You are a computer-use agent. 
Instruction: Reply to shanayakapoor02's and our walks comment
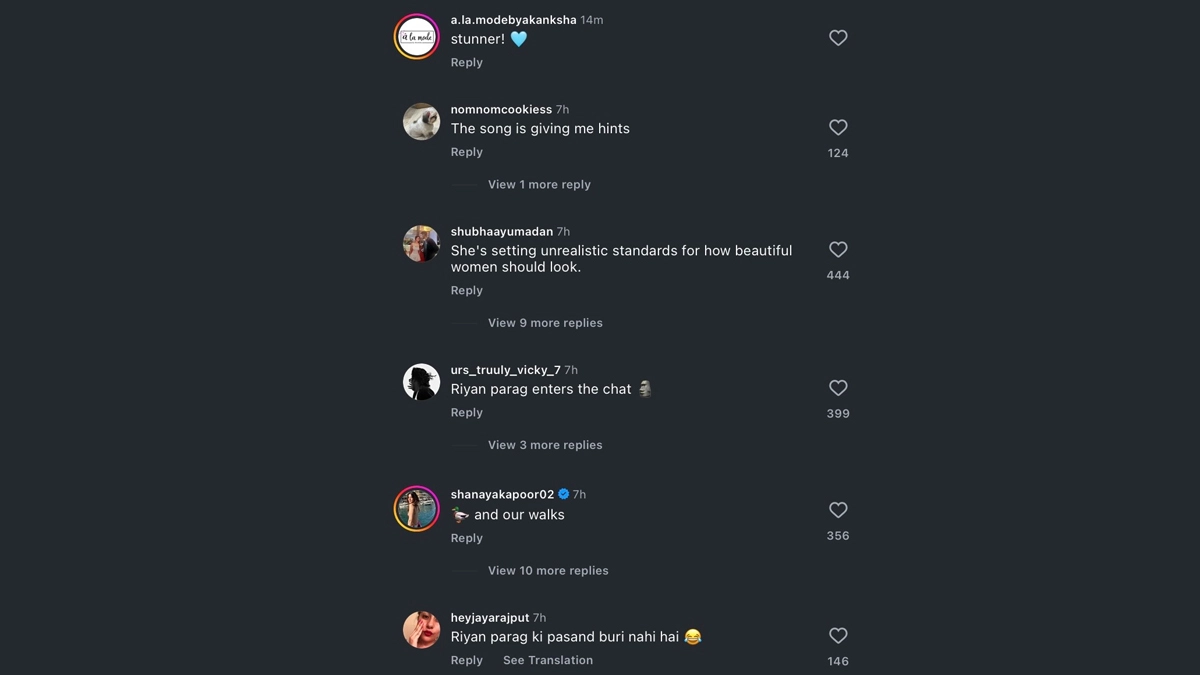click(x=466, y=538)
